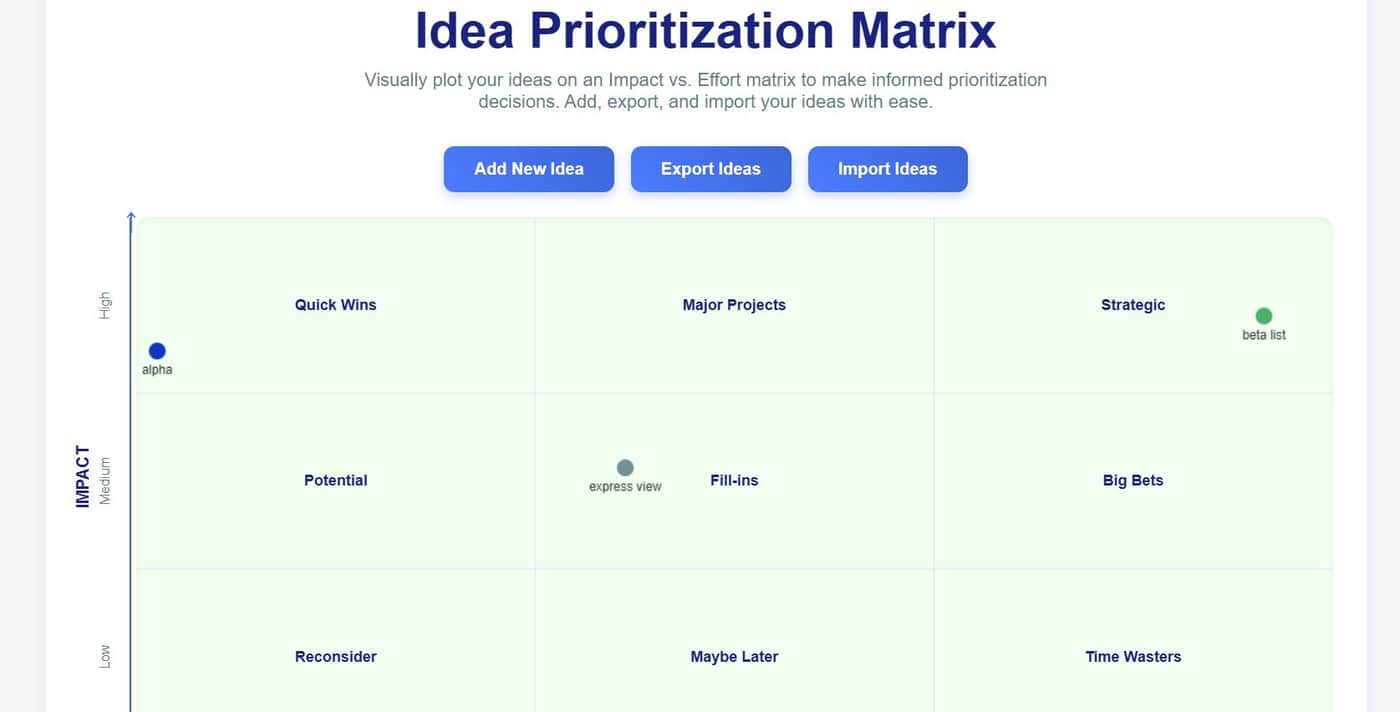Click the Reconsider cell label
The width and height of the screenshot is (1400, 712).
tap(336, 657)
